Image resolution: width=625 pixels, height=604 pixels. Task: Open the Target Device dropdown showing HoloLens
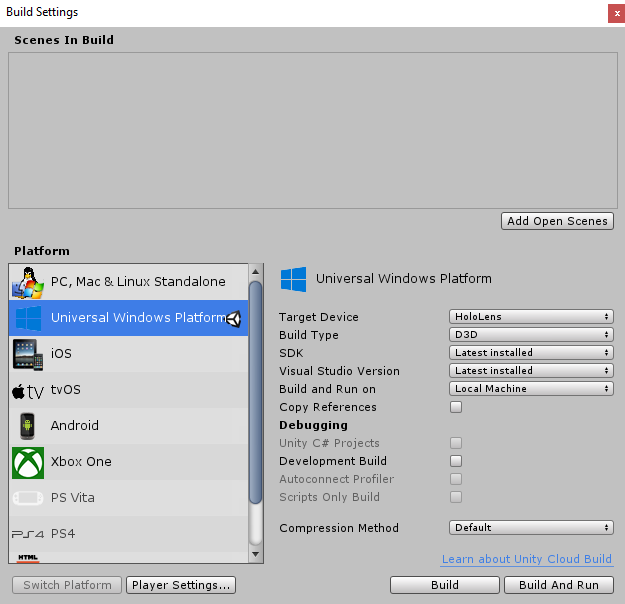(531, 317)
